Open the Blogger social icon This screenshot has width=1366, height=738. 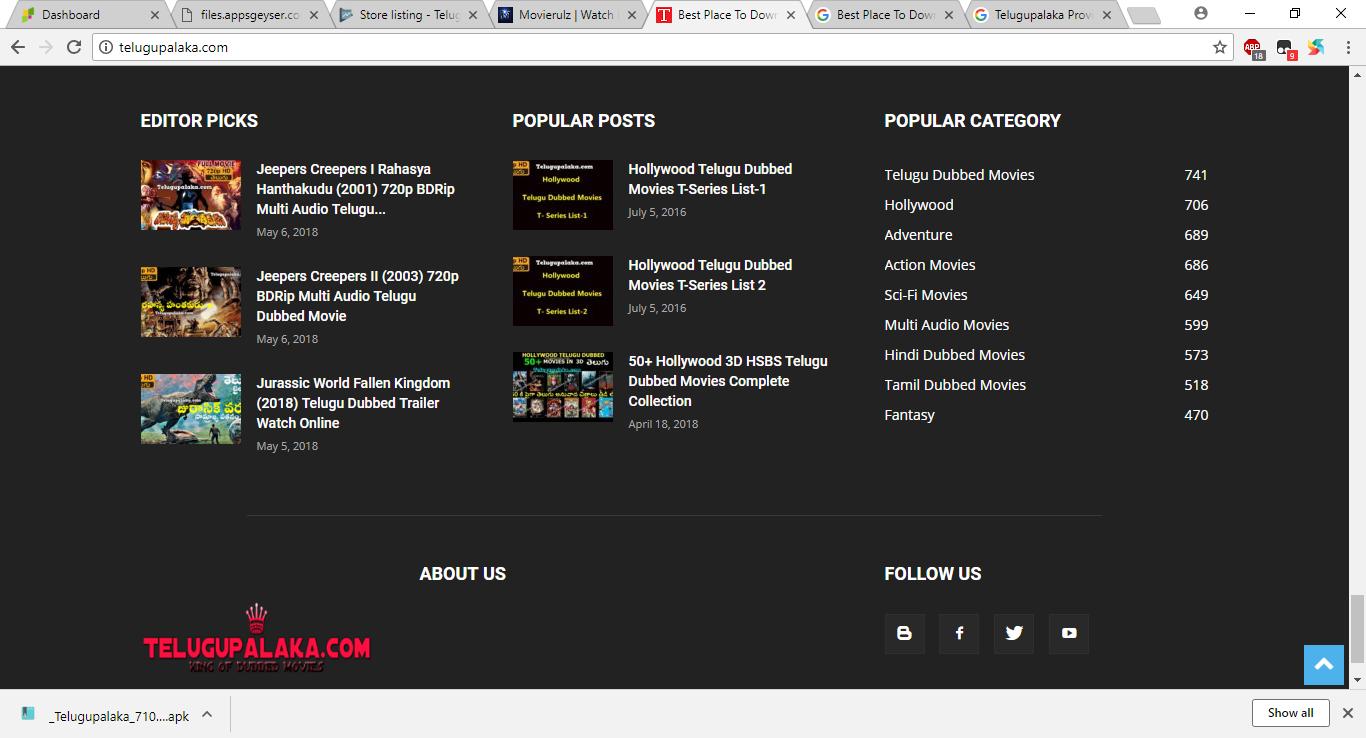pyautogui.click(x=904, y=633)
